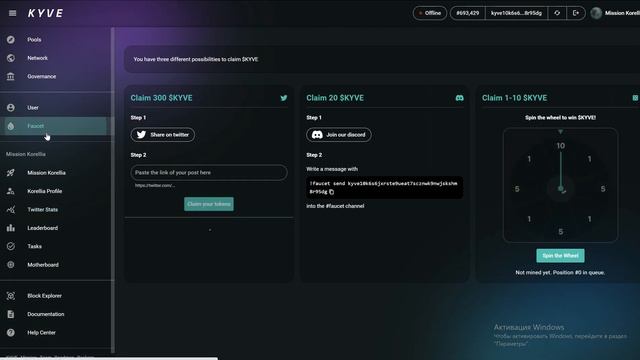Click the Offline status indicator

pyautogui.click(x=430, y=13)
